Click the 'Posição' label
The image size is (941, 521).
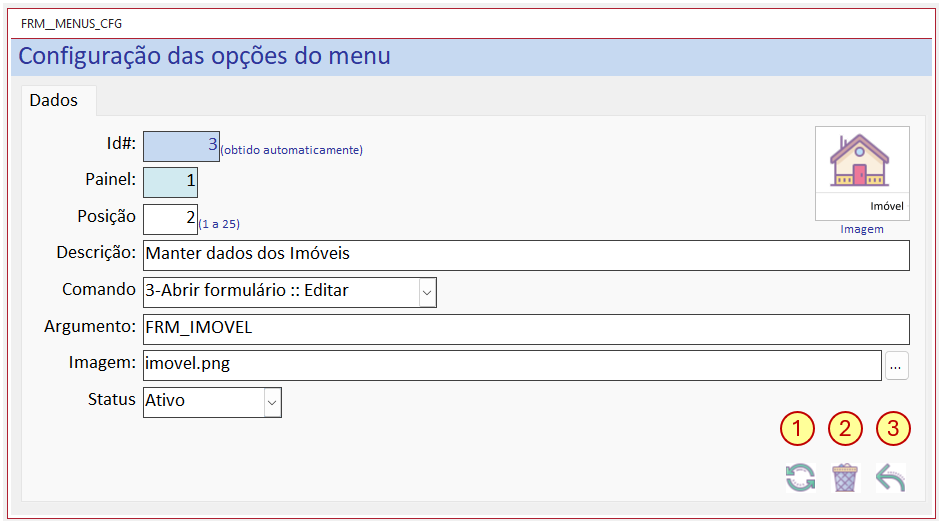[107, 217]
